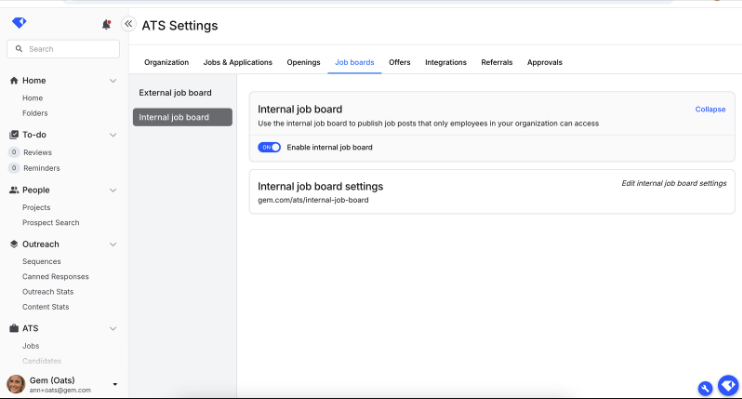Screen dimensions: 742x399
Task: Open the account dropdown arrow
Action: coord(115,384)
